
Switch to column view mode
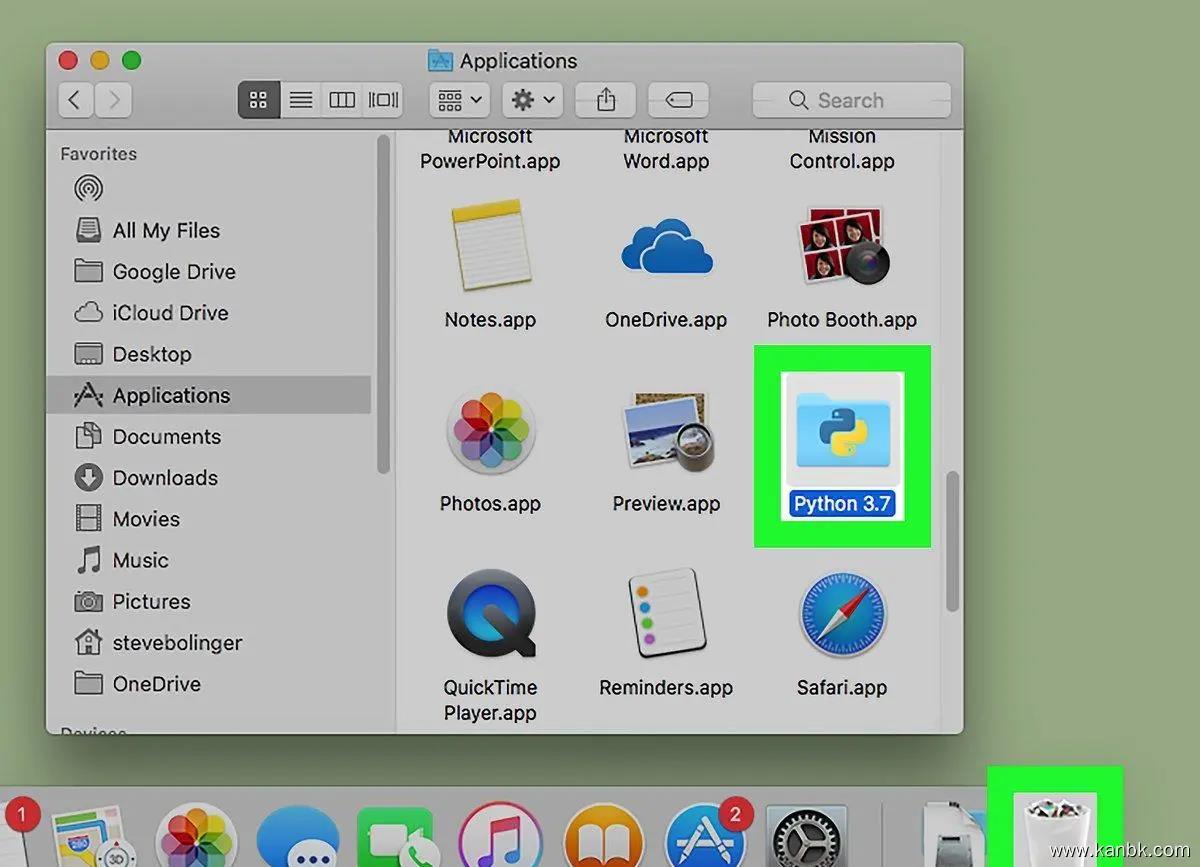(x=342, y=100)
